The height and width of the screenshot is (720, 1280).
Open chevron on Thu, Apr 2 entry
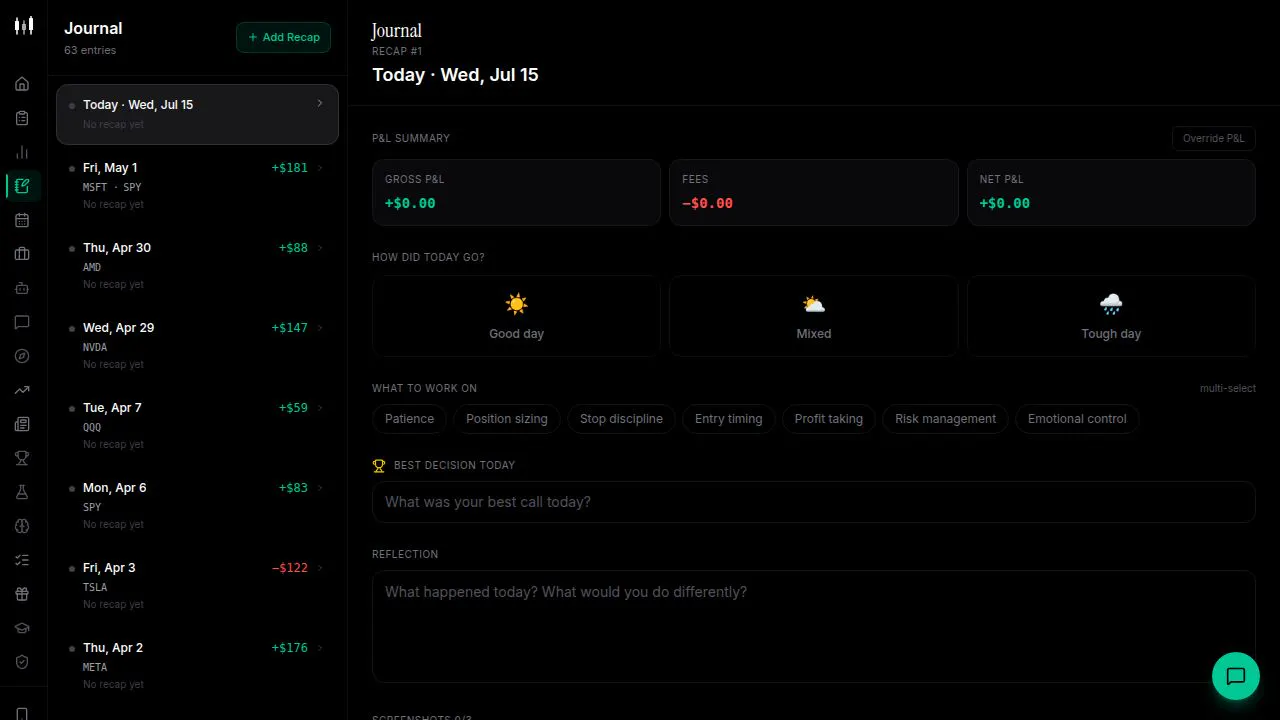point(320,648)
